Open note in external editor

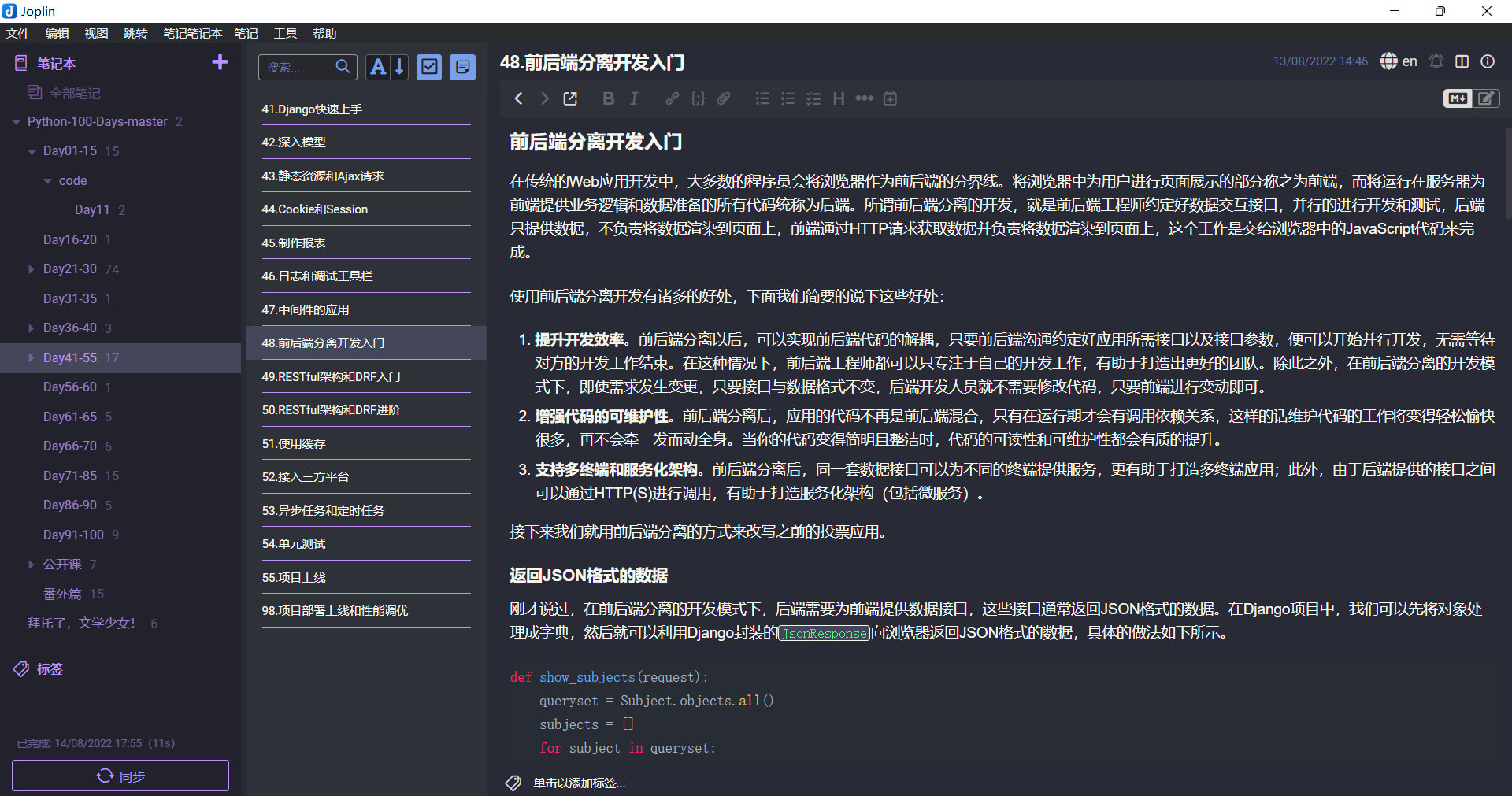pos(570,98)
